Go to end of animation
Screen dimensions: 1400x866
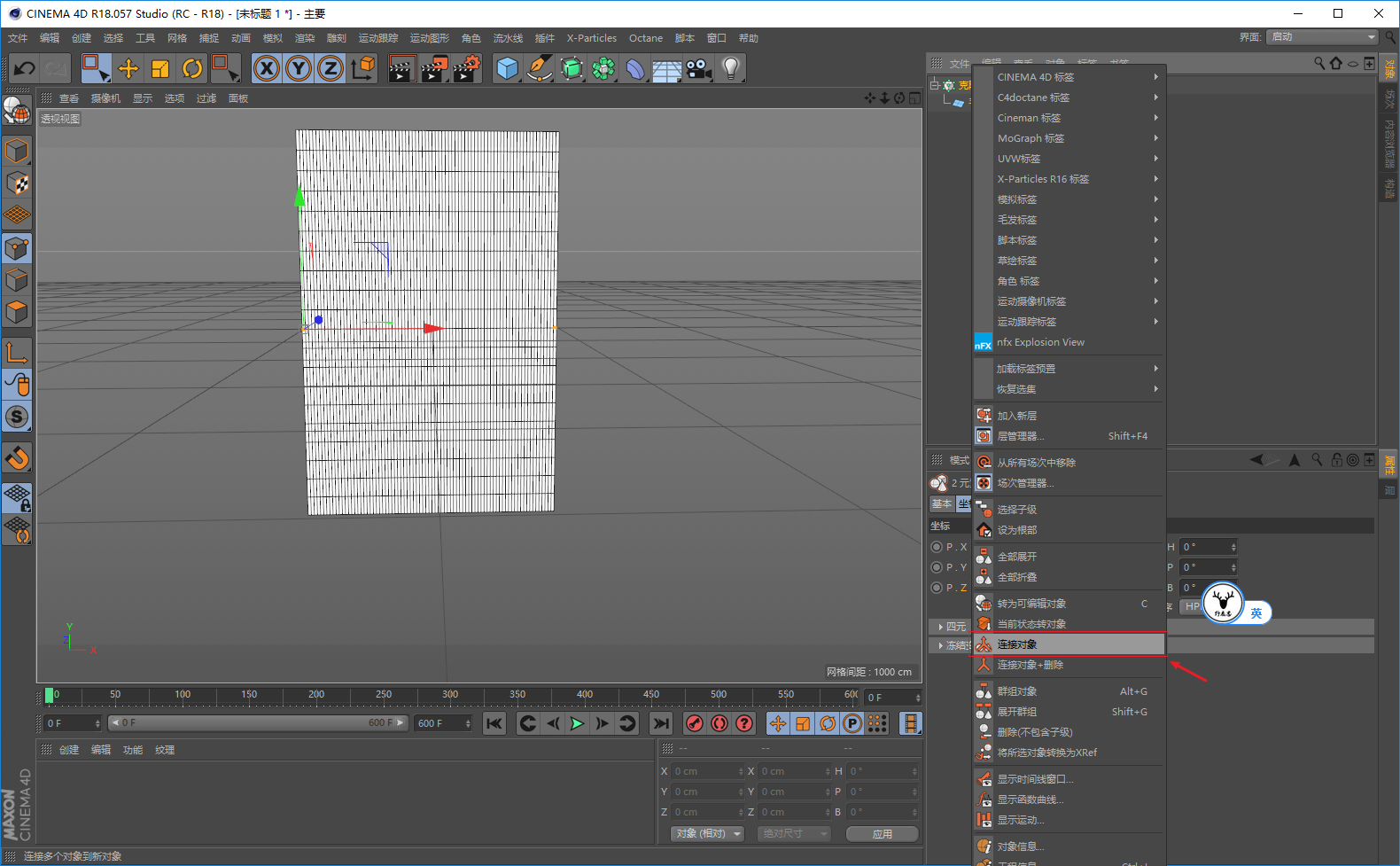(x=661, y=723)
